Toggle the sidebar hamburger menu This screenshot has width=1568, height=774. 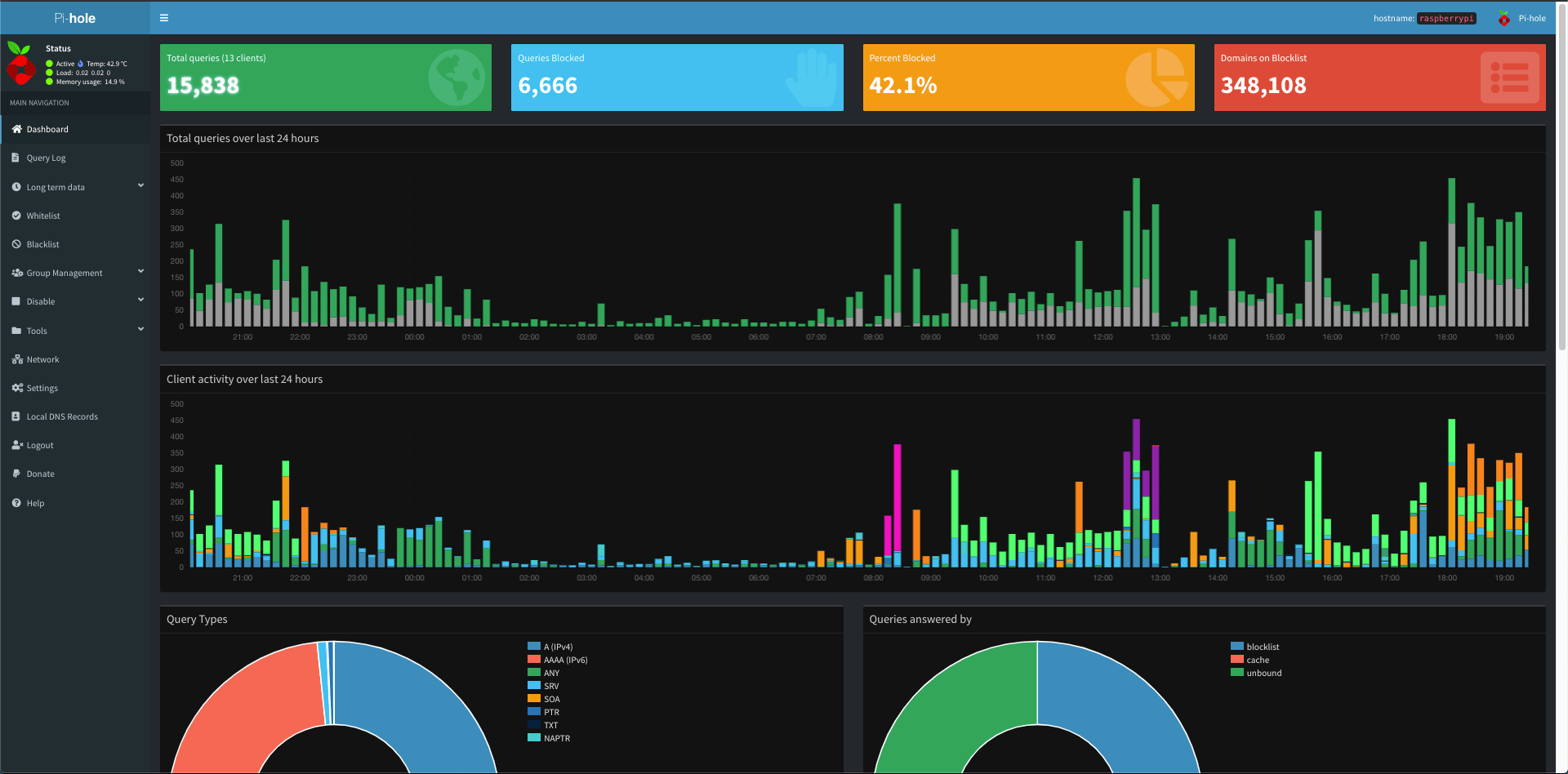[164, 18]
